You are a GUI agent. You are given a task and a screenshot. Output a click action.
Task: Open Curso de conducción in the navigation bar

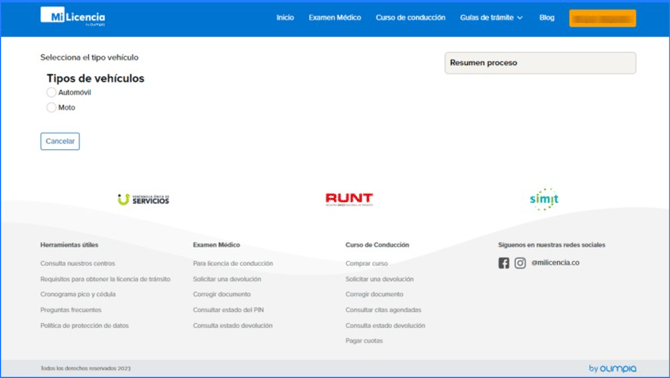[x=411, y=18]
